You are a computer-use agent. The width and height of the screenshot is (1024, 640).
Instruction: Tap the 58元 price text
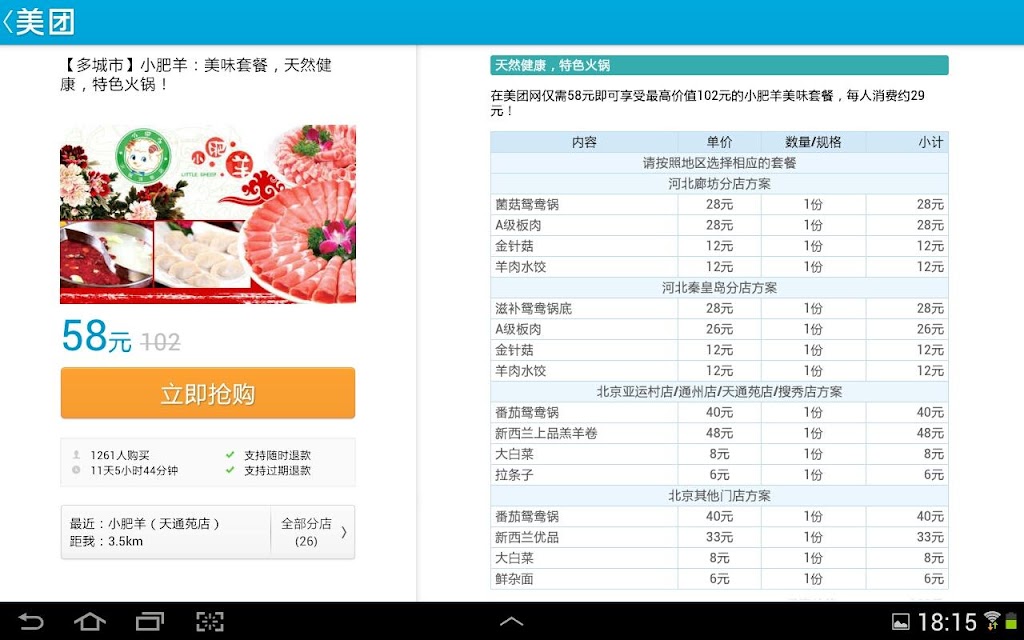point(97,336)
